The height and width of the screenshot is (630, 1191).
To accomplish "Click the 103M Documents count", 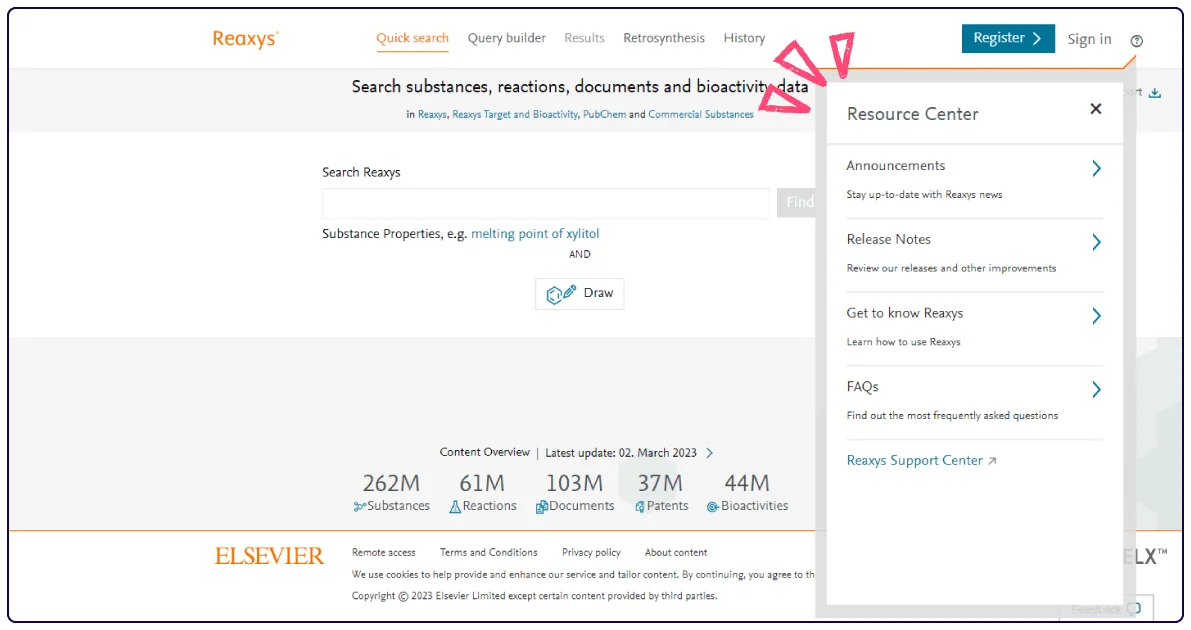I will click(574, 483).
